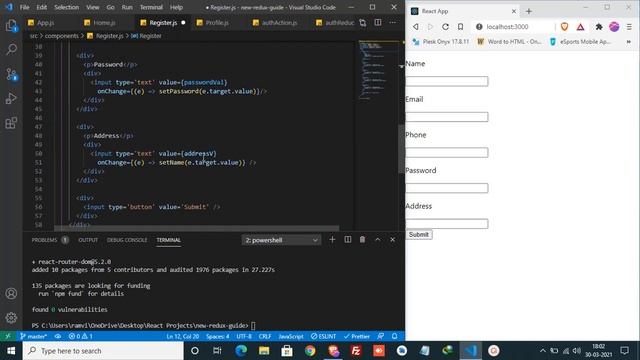Click the Open Changes icon in editor toolbar
This screenshot has height=360, width=640.
362,23
